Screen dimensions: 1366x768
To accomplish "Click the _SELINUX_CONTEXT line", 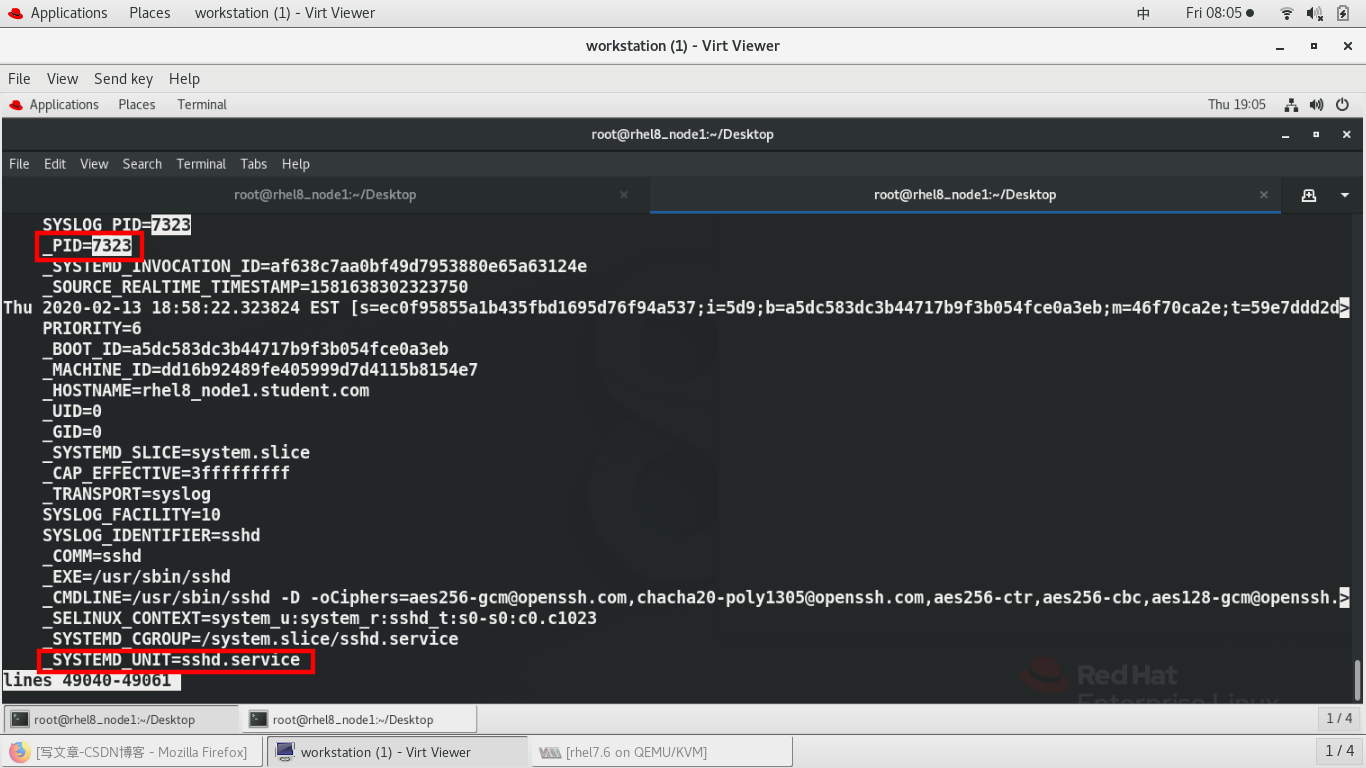I will point(320,618).
